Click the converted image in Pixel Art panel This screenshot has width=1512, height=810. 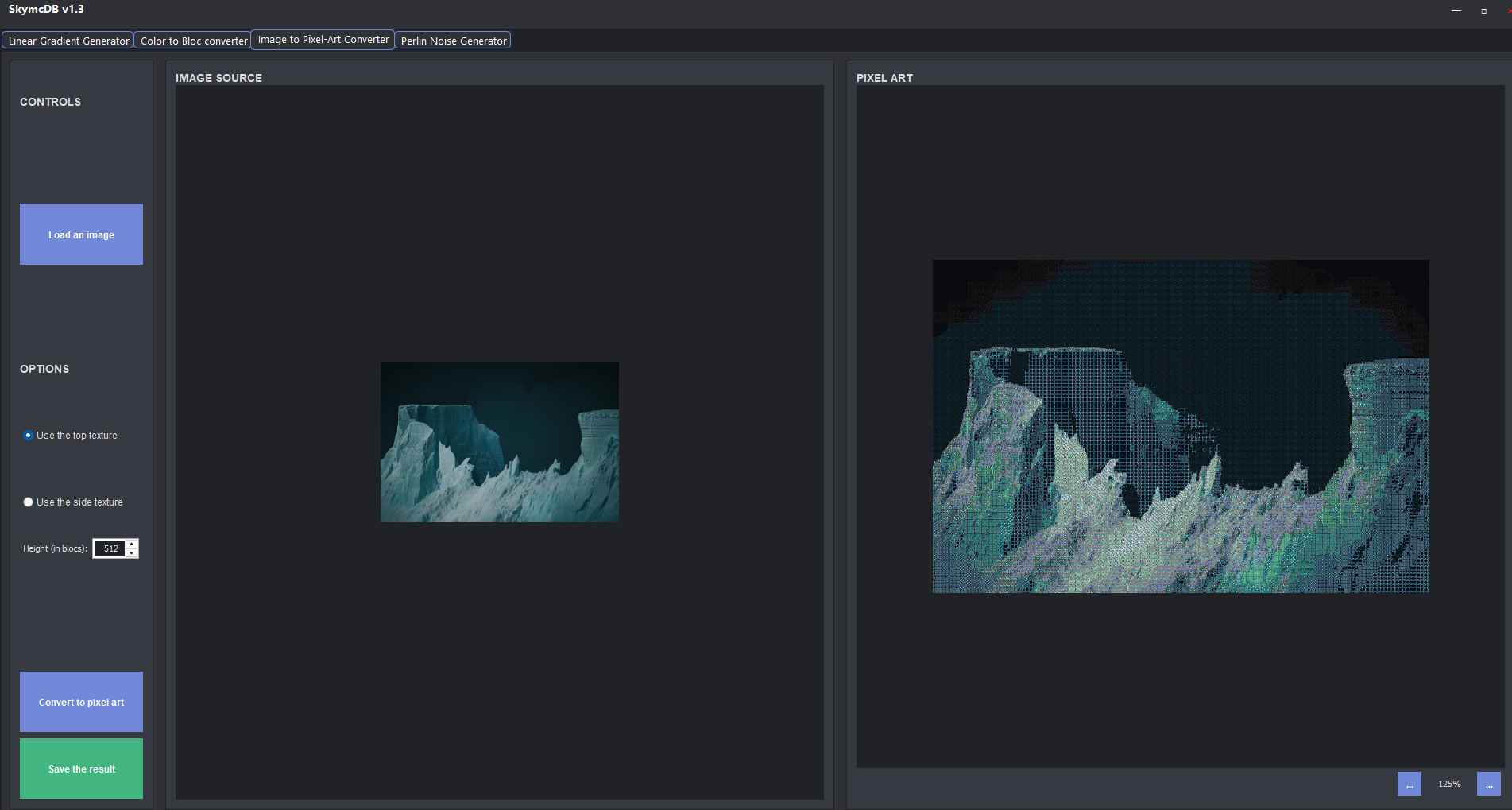click(1180, 426)
